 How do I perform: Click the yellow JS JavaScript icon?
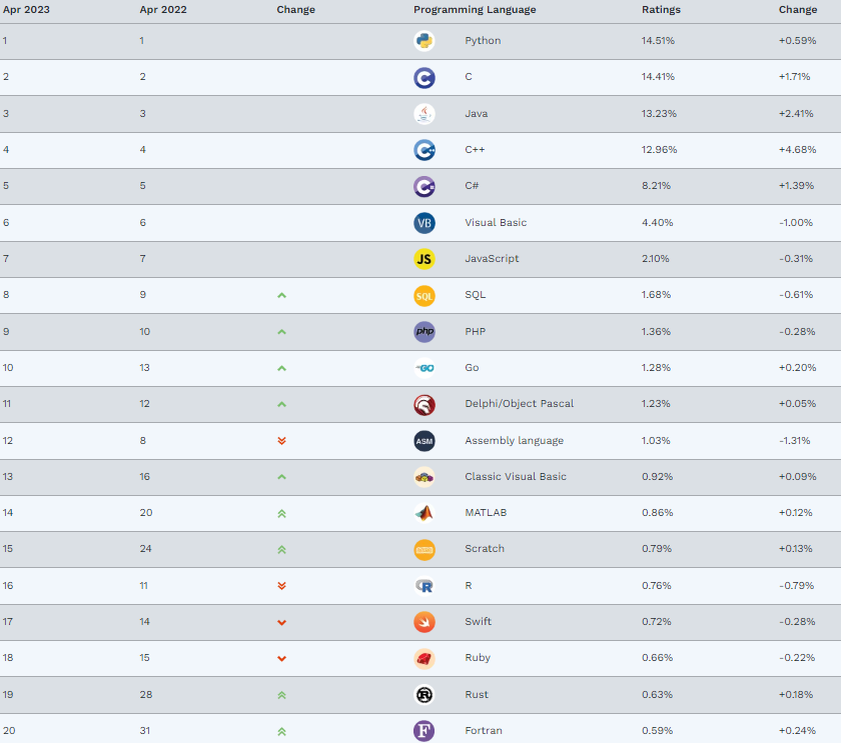point(424,259)
